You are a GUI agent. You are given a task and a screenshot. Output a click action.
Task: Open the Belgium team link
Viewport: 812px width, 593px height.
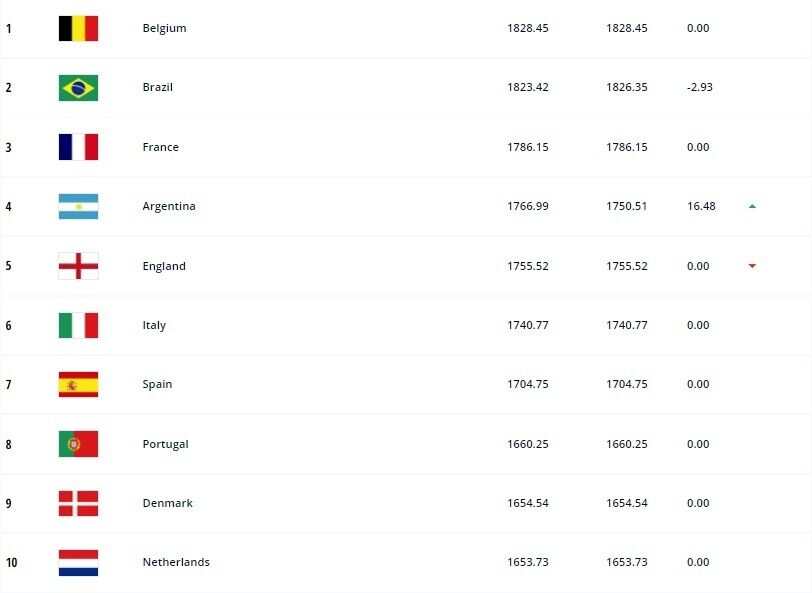(164, 28)
